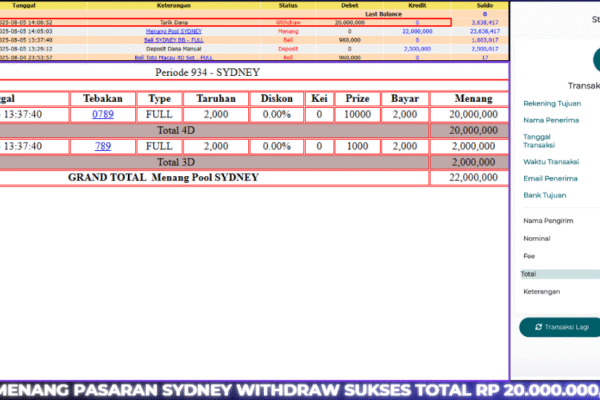Click the 1000 prize in 789 row
The width and height of the screenshot is (600, 400).
point(357,146)
